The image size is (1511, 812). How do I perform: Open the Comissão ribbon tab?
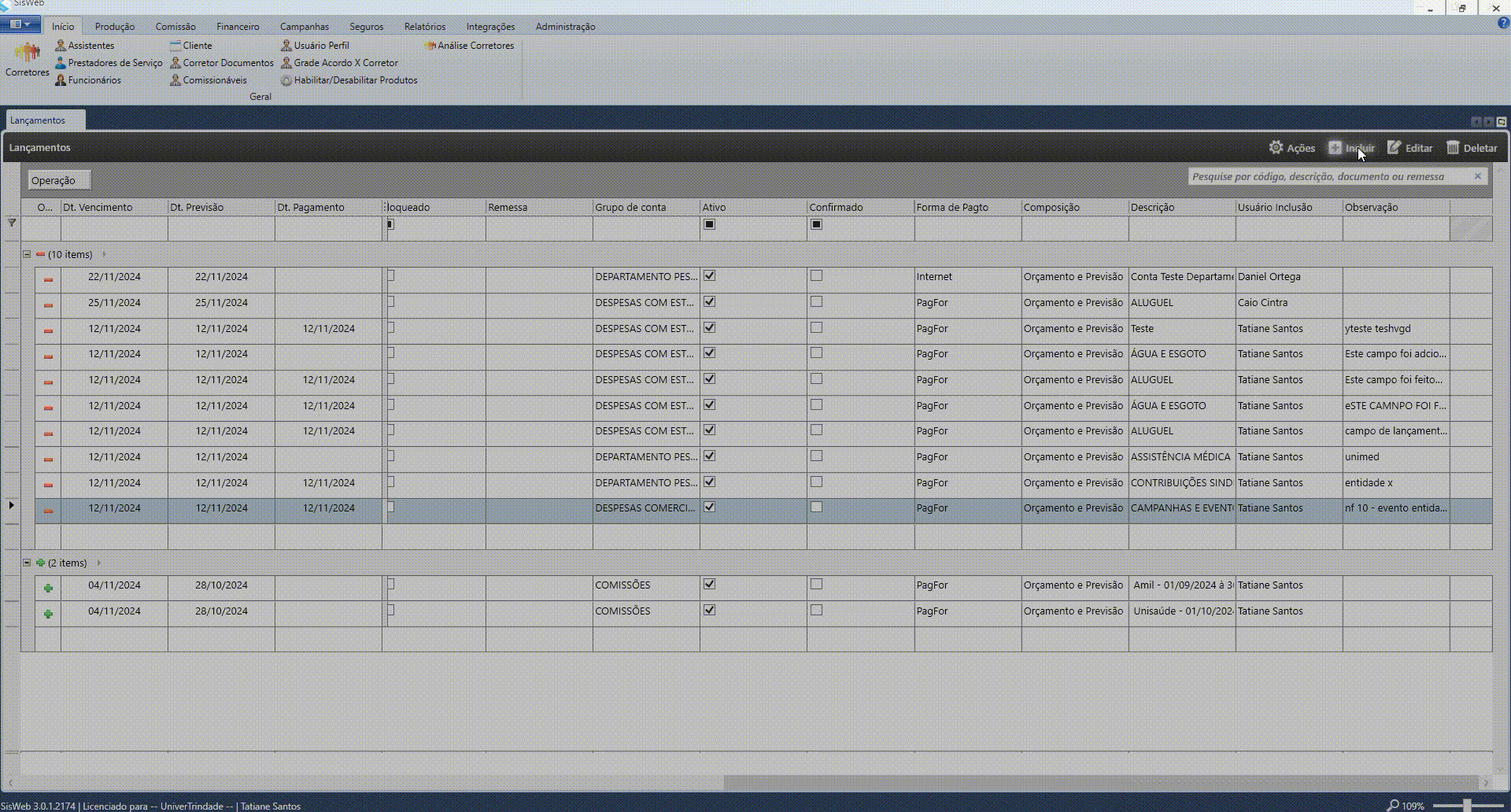pos(175,27)
